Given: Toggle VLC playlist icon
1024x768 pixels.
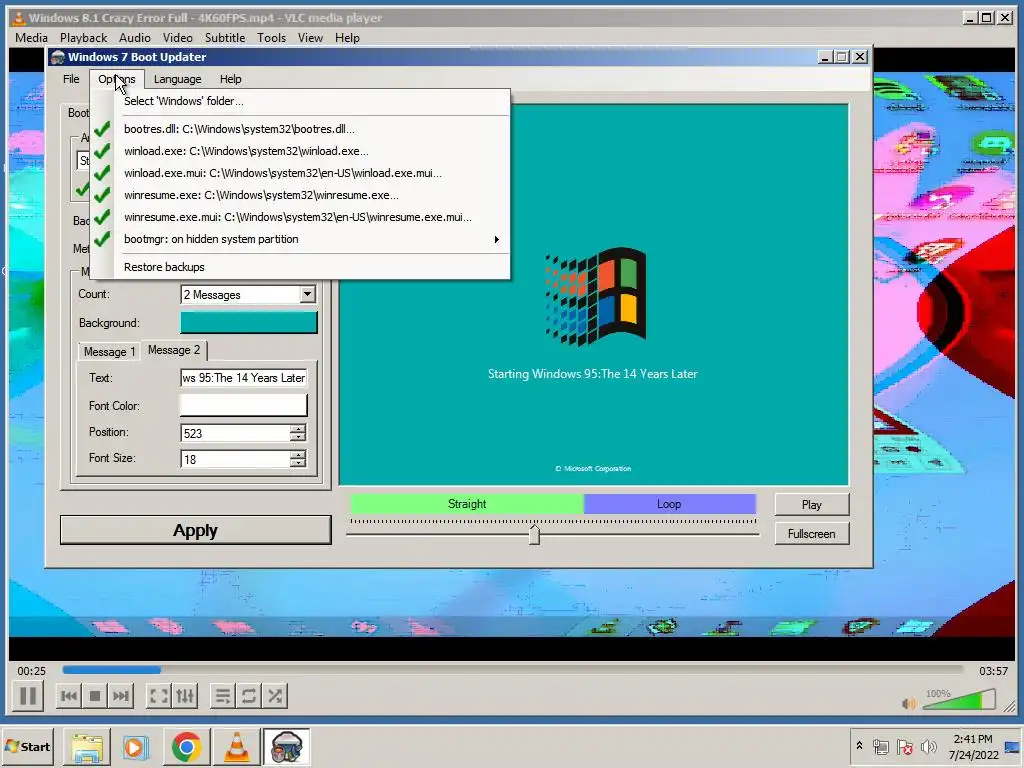Looking at the screenshot, I should coord(223,696).
